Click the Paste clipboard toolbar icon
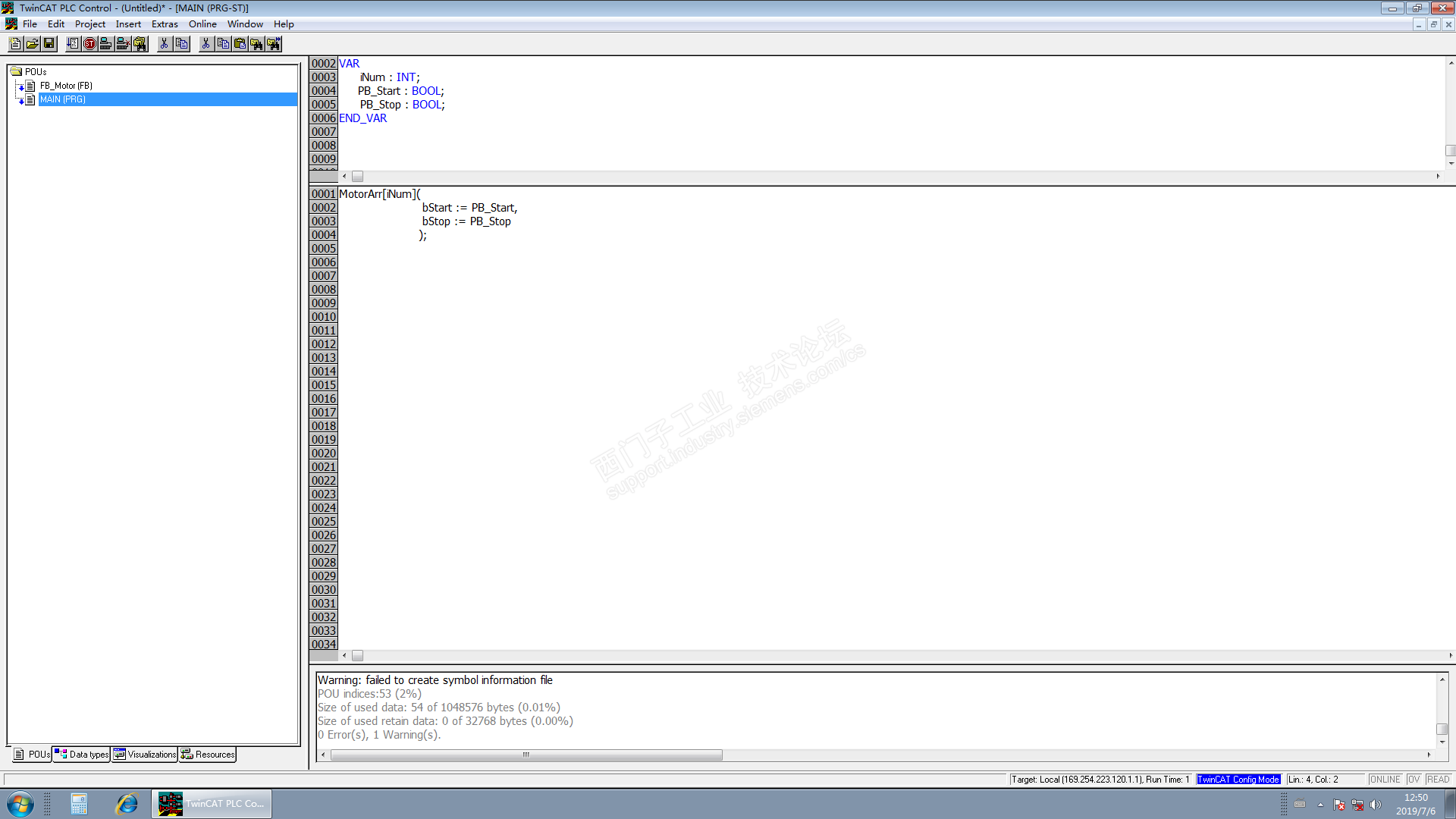Screen dimensions: 1456x819 (240, 44)
